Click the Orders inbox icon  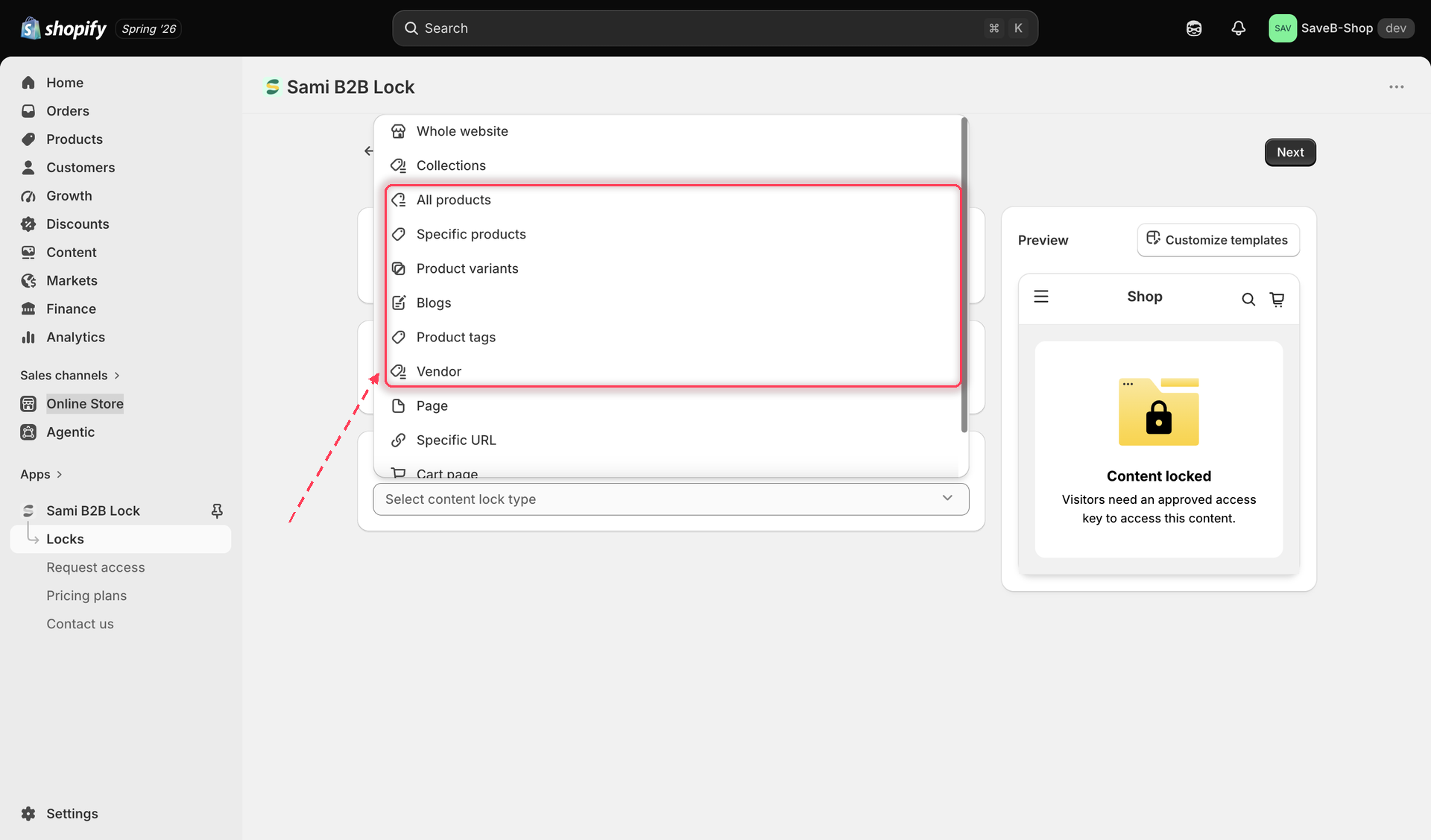click(x=28, y=111)
